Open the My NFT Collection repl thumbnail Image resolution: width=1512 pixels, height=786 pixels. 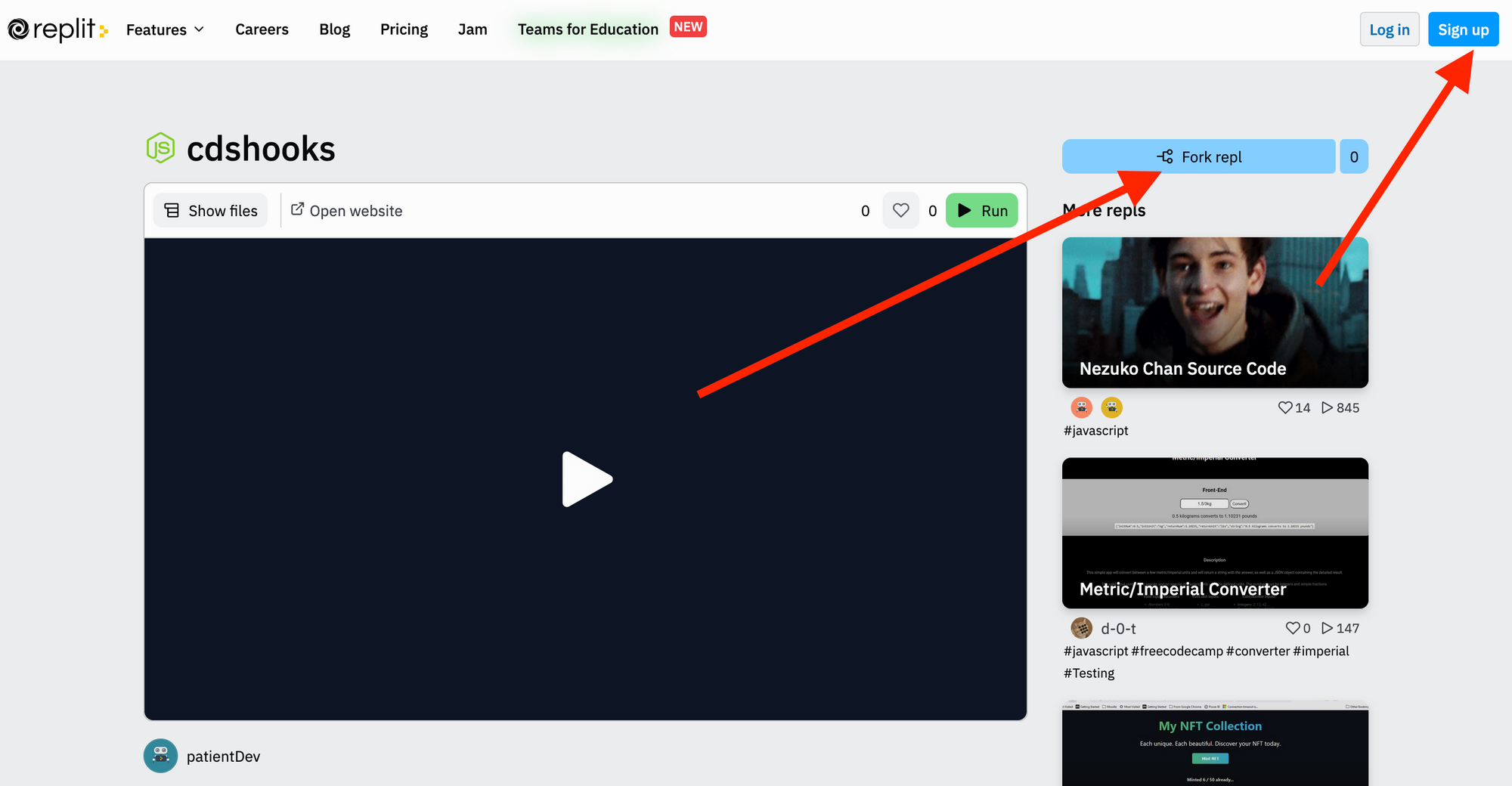pos(1215,744)
